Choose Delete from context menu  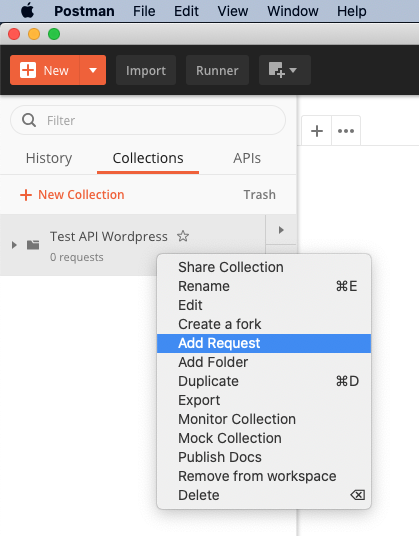264,495
